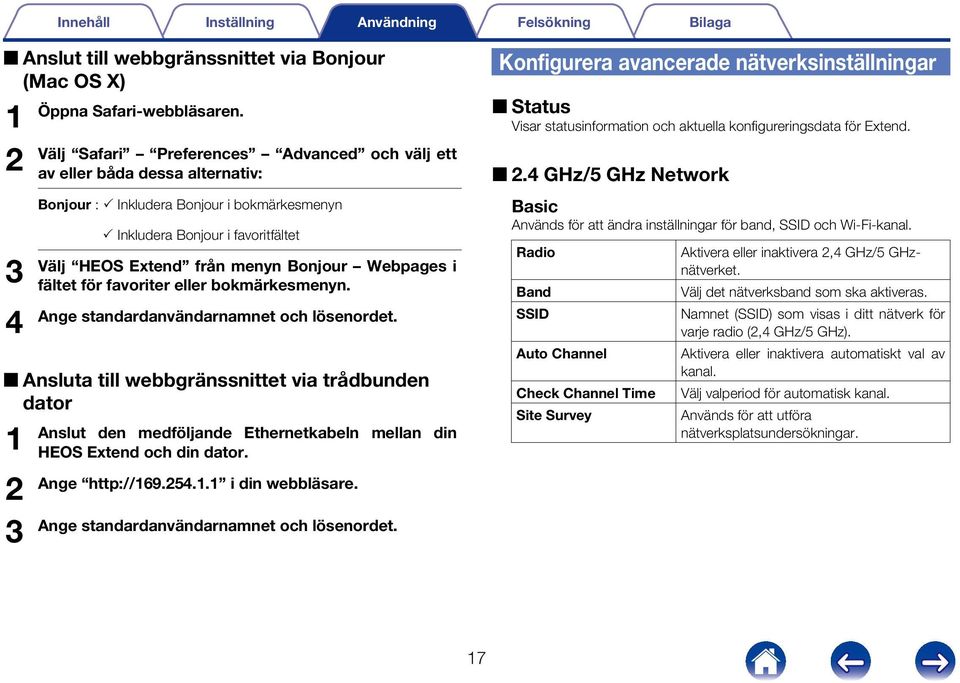Viewport: 960px width, 683px height.
Task: Go to next page with right arrow
Action: (x=935, y=661)
